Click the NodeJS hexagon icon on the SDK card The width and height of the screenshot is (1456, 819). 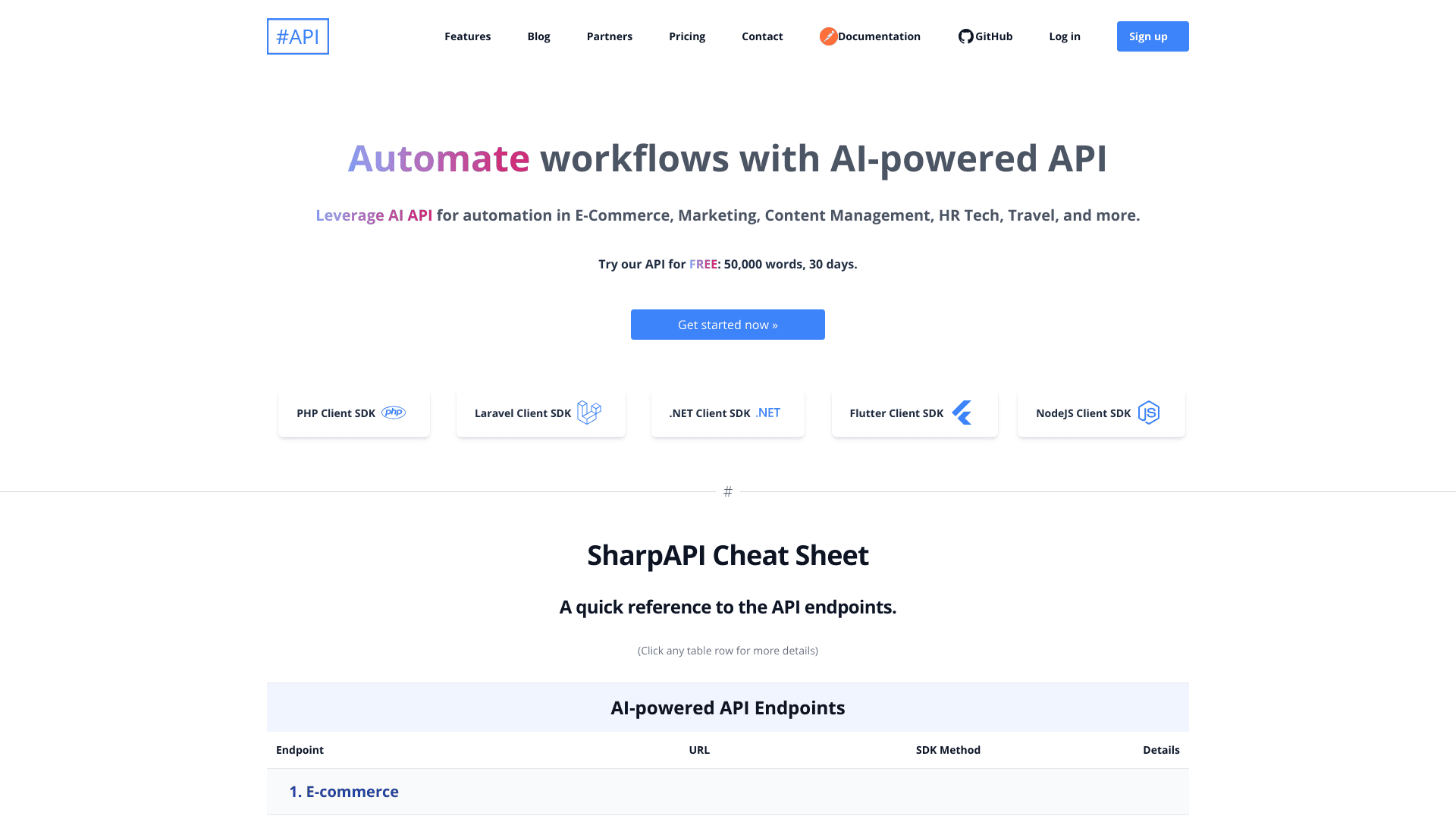point(1150,413)
